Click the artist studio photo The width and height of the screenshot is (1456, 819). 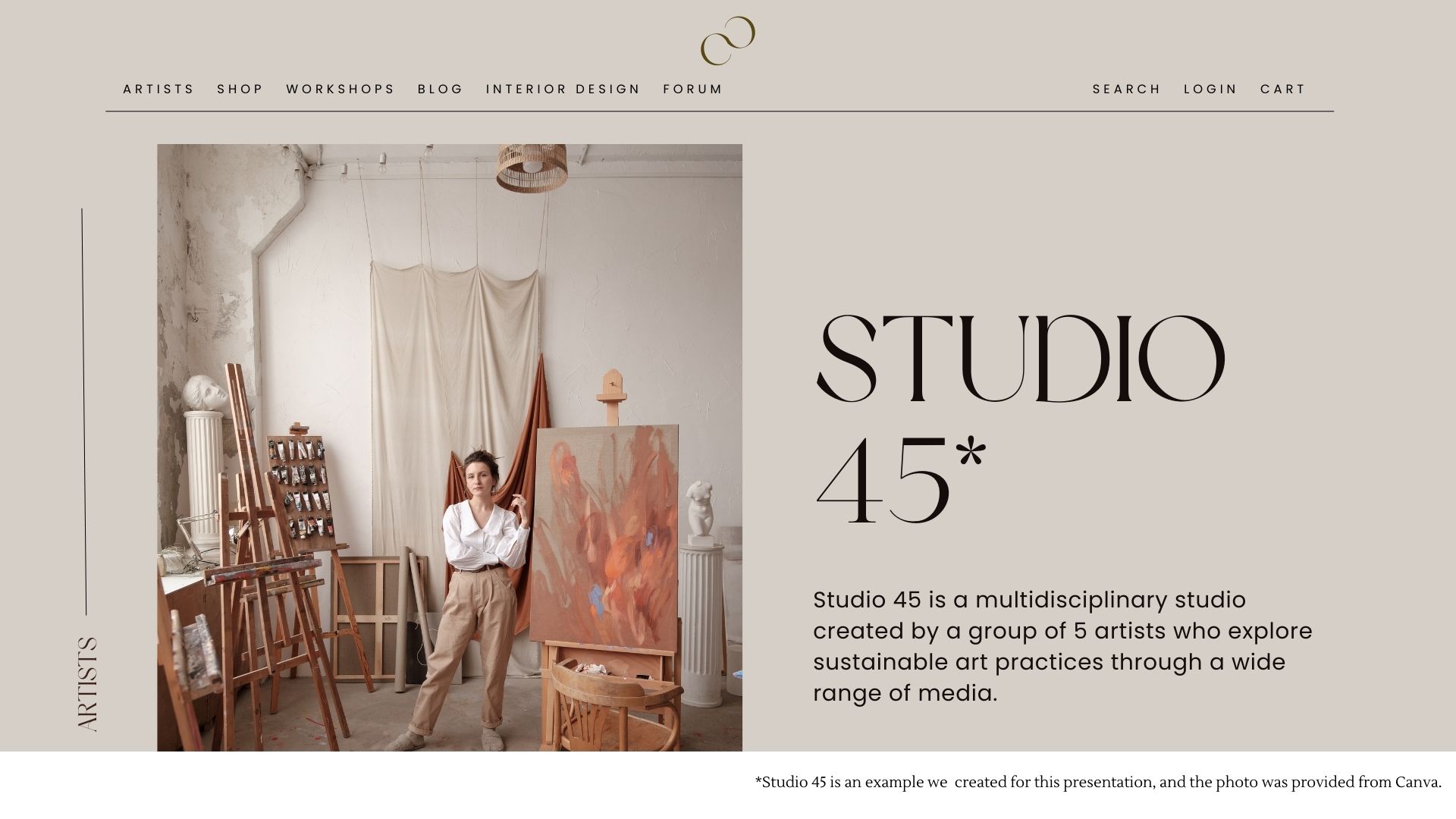pos(450,447)
